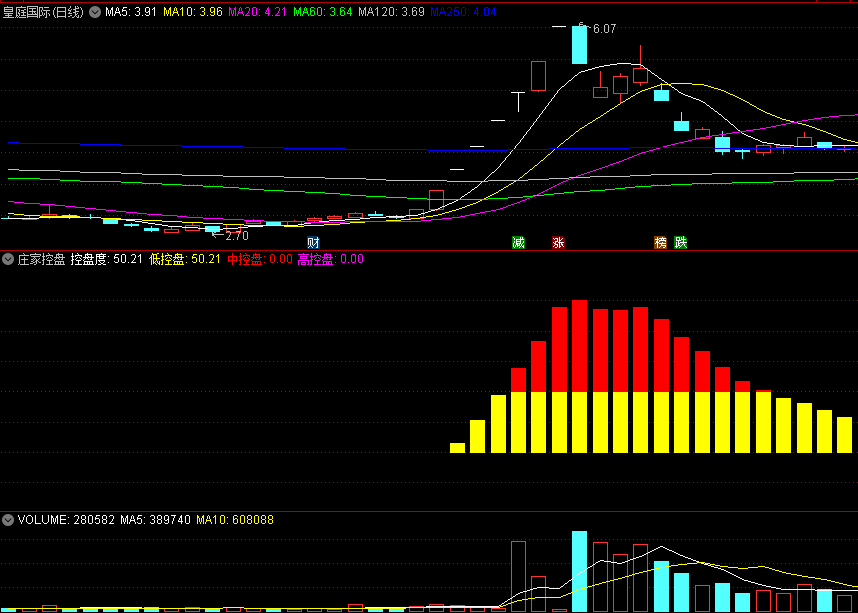Screen dimensions: 858x613
Task: Click the volume MA5: 389740 label
Action: 155,519
